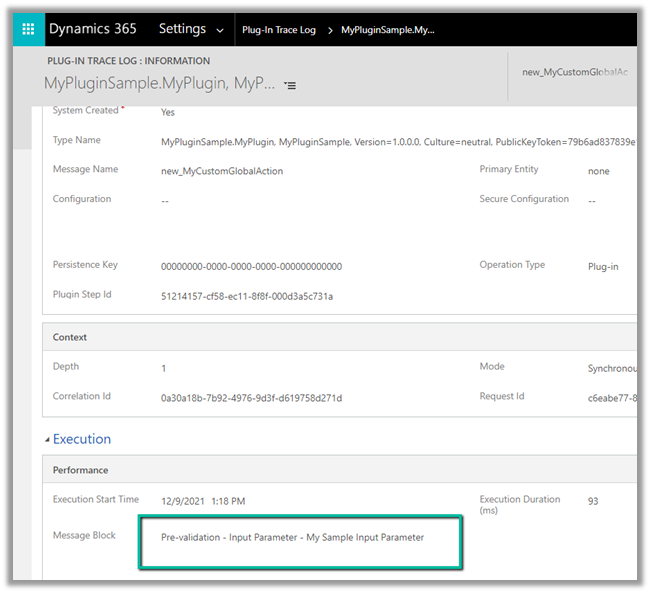
Task: Go to Plug-In Trace Log breadcrumb
Action: coord(278,30)
